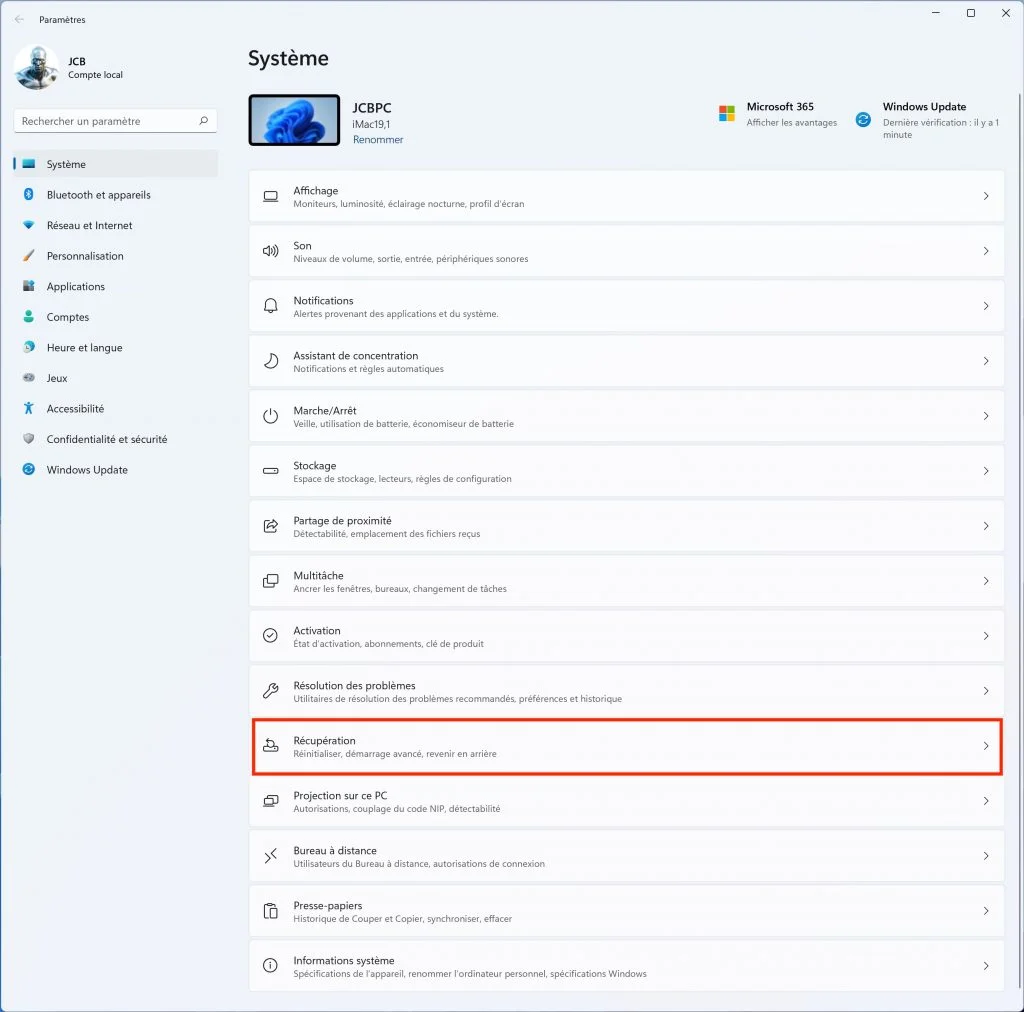Click Résolution des problèmes title text
Screen dimensions: 1024x1012
[x=355, y=686]
